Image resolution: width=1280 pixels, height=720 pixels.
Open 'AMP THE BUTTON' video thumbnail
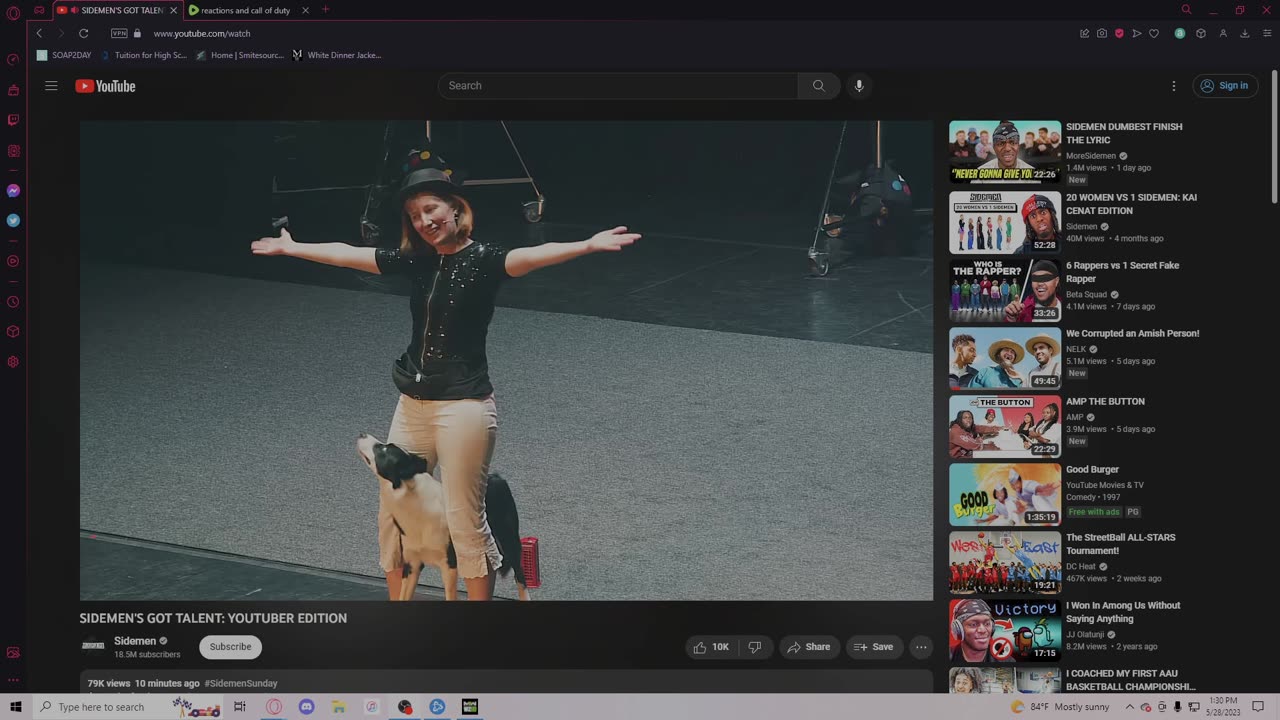[x=1004, y=426]
